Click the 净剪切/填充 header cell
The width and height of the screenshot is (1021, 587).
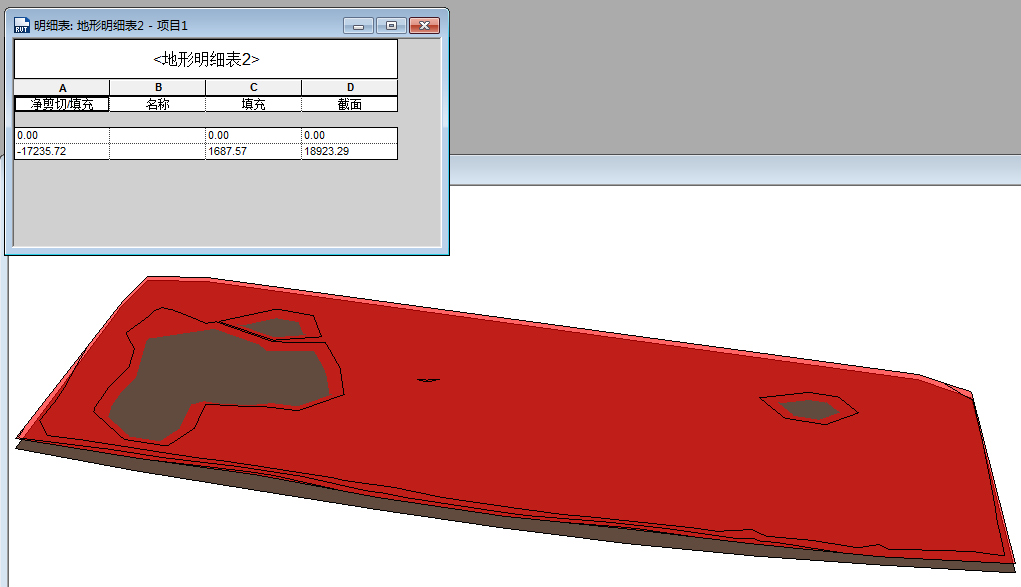point(63,104)
